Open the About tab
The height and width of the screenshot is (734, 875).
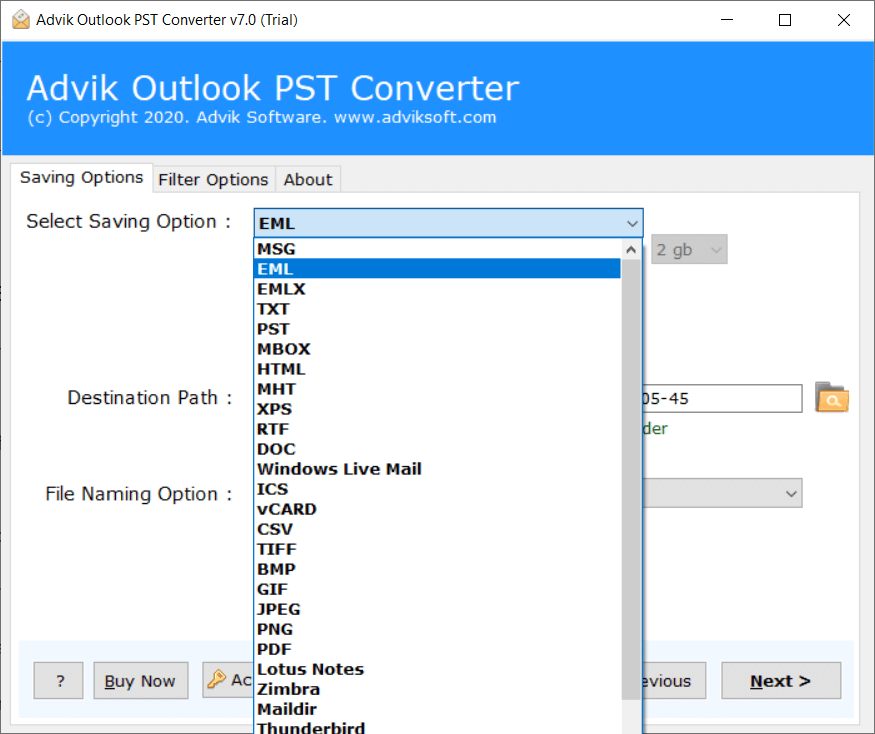[307, 180]
